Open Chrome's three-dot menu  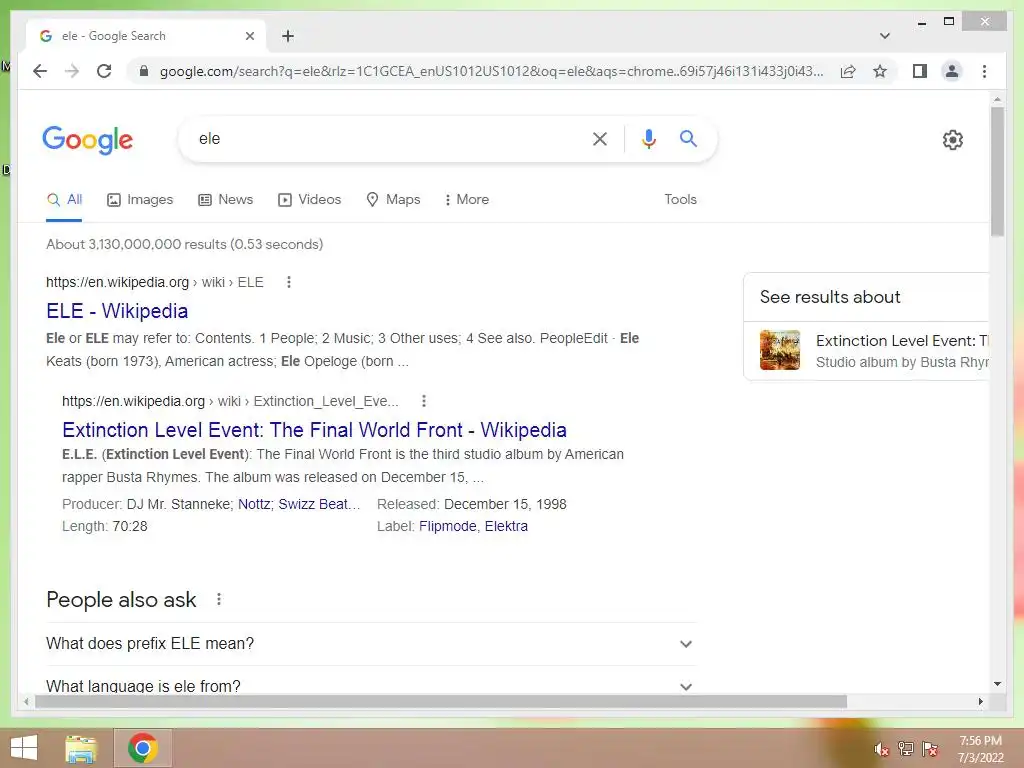[984, 71]
